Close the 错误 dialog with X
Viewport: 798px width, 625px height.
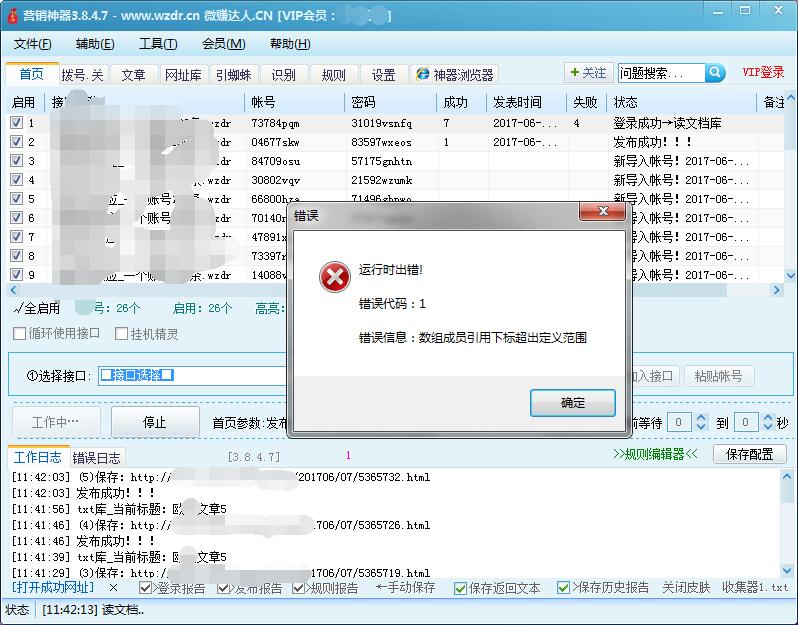click(603, 211)
